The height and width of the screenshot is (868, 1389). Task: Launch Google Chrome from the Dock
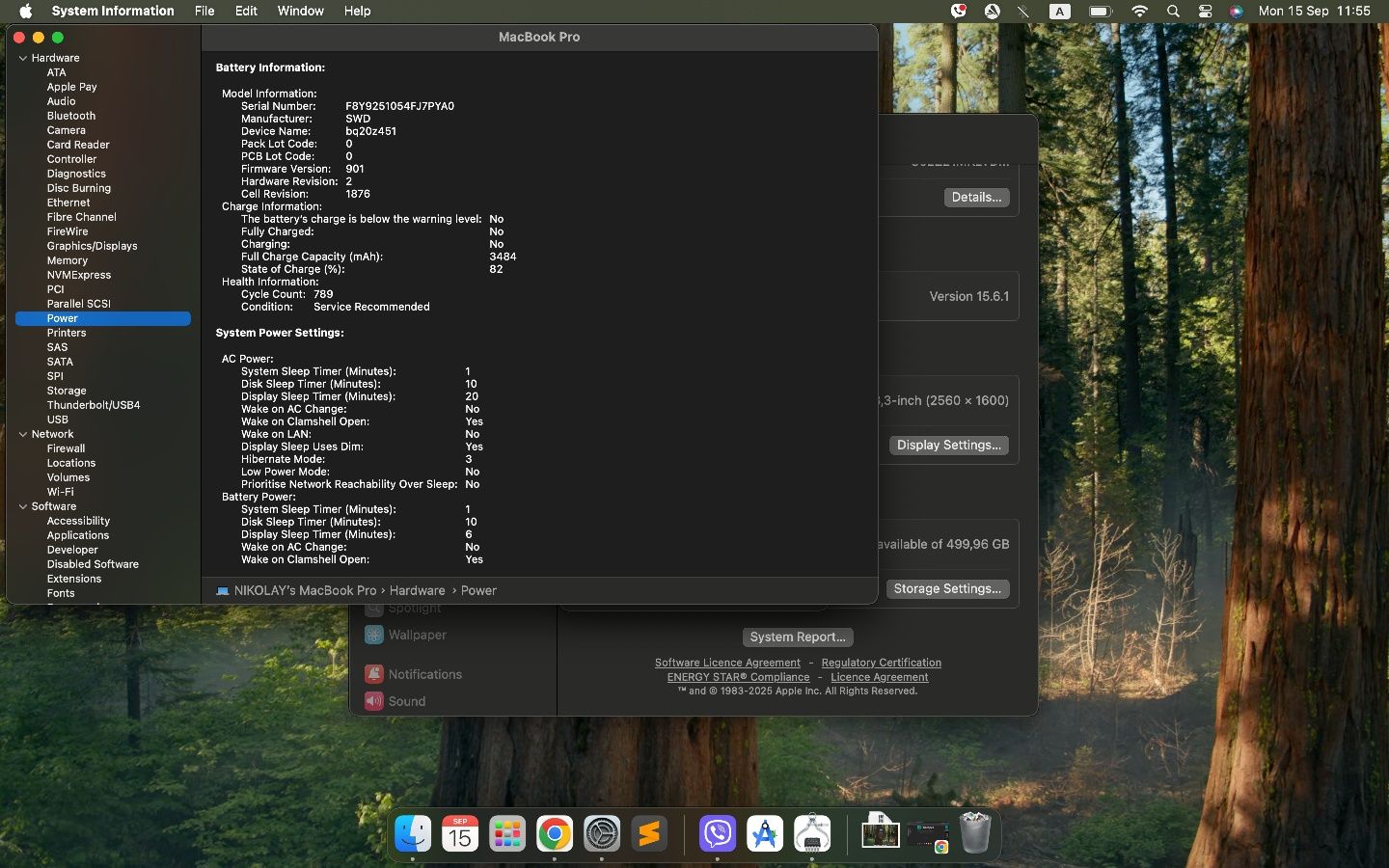(x=555, y=834)
